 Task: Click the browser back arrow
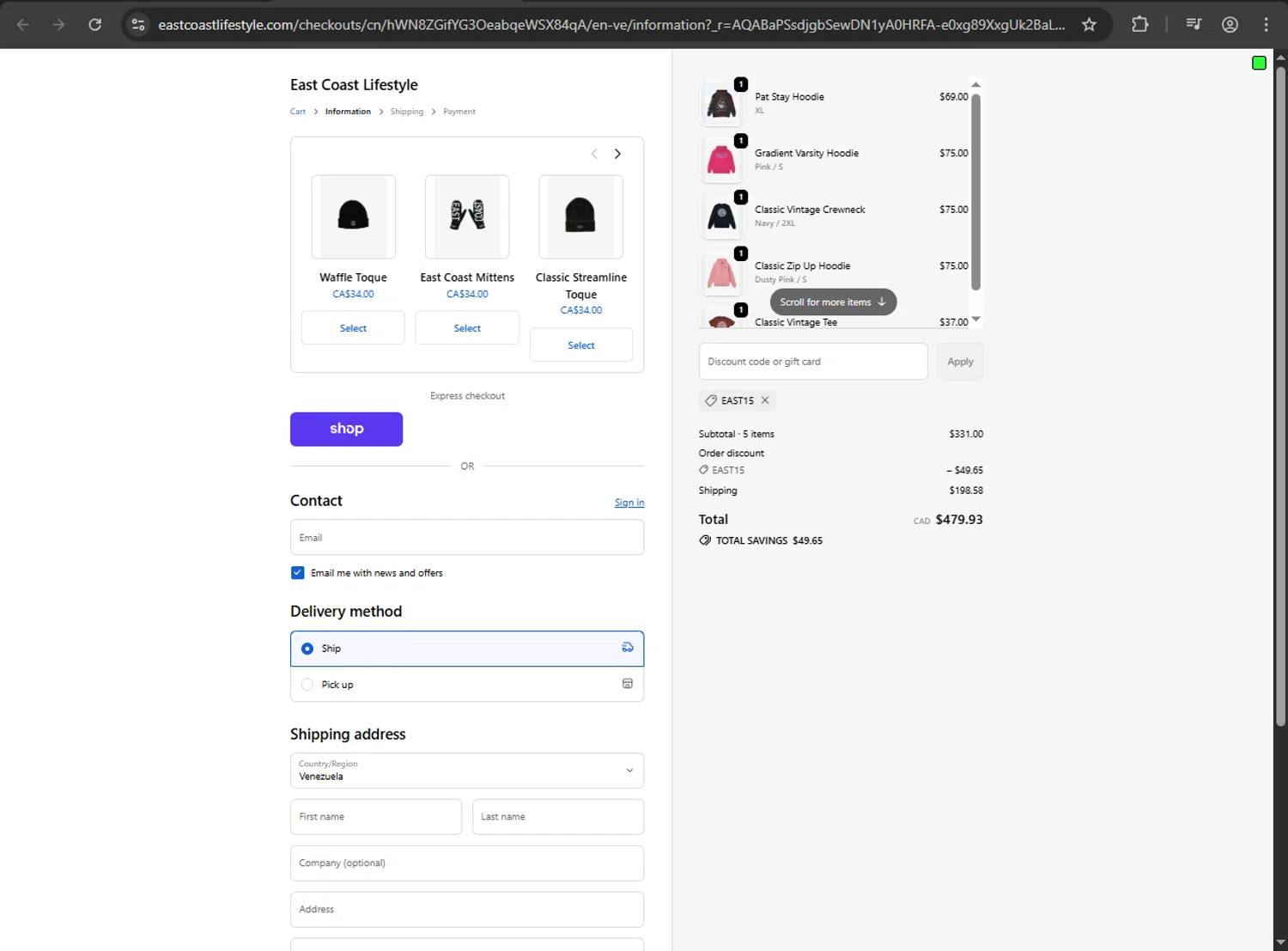(x=23, y=24)
